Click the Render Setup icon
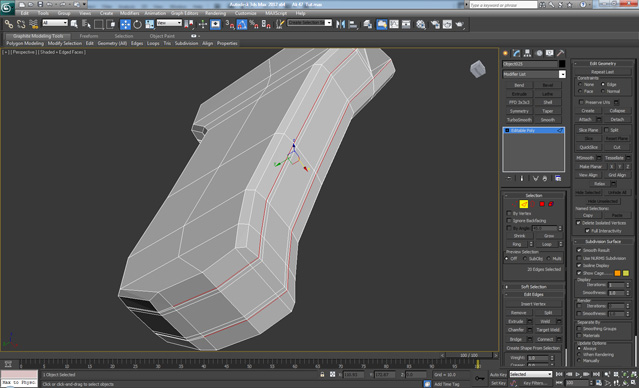The width and height of the screenshot is (639, 388). (436, 24)
